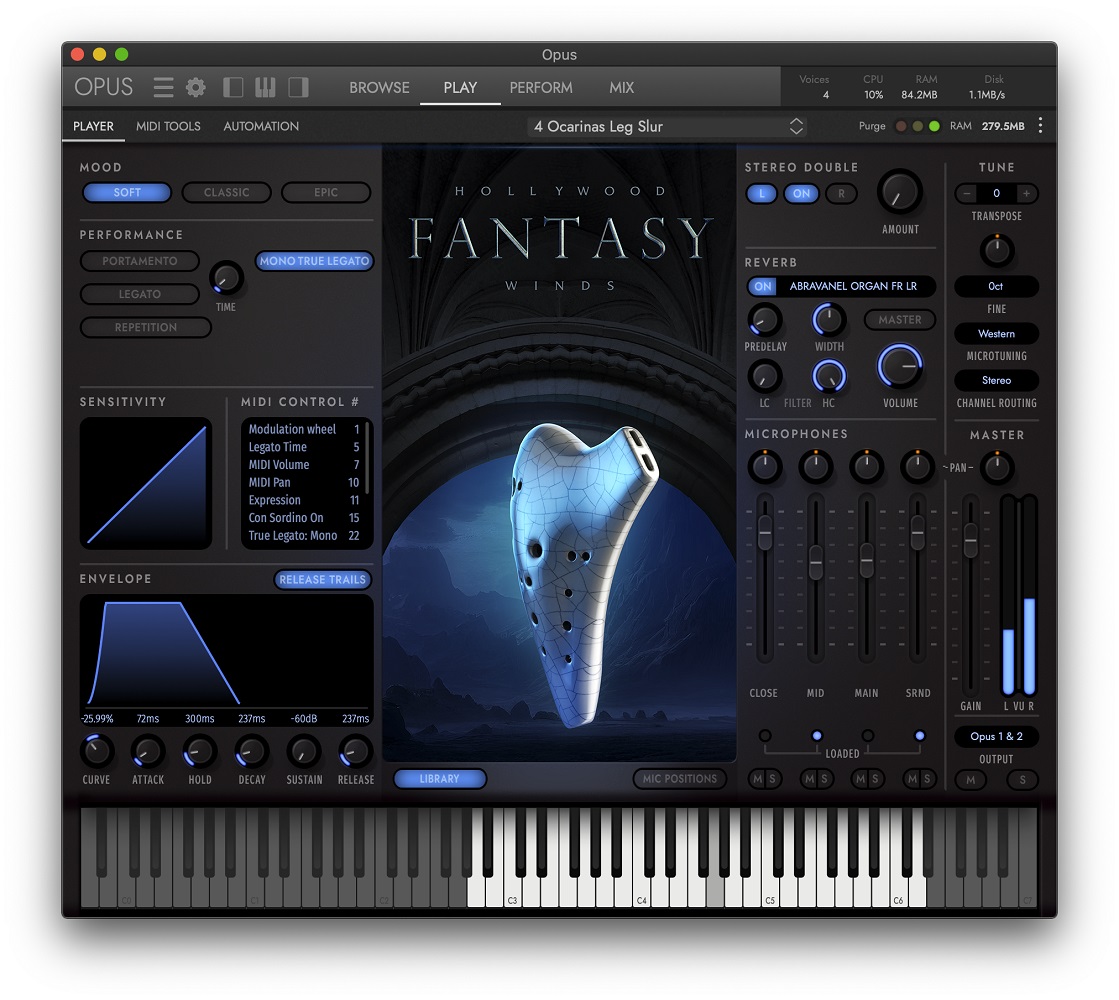Toggle the left sidebar panel icon
The image size is (1119, 1000).
(x=233, y=87)
